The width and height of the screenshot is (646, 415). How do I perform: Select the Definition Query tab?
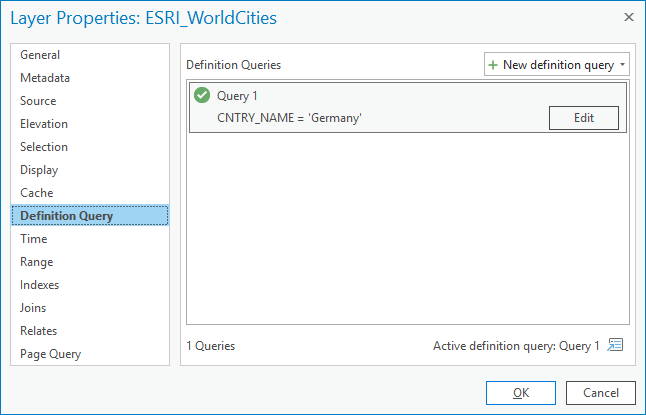(90, 216)
